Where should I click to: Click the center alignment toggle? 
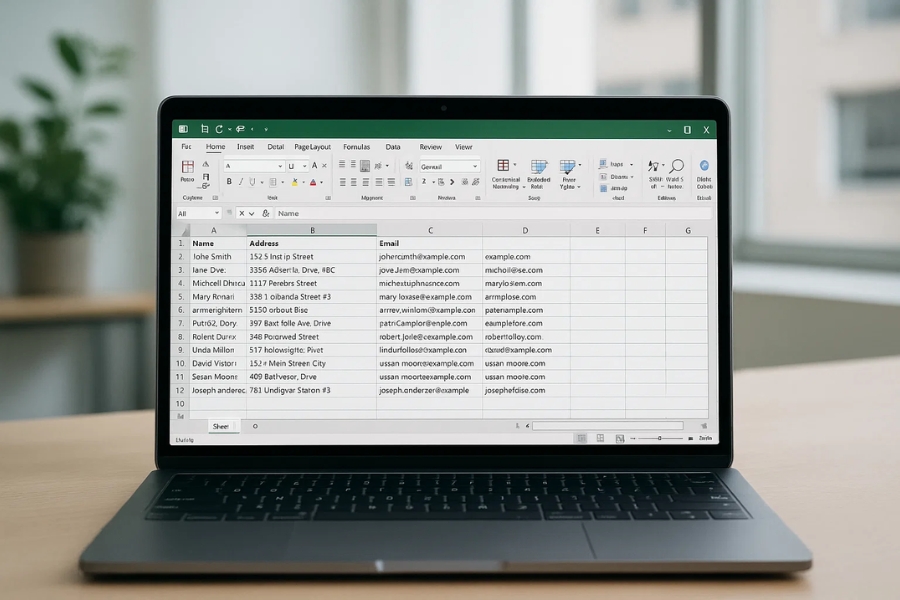click(353, 182)
